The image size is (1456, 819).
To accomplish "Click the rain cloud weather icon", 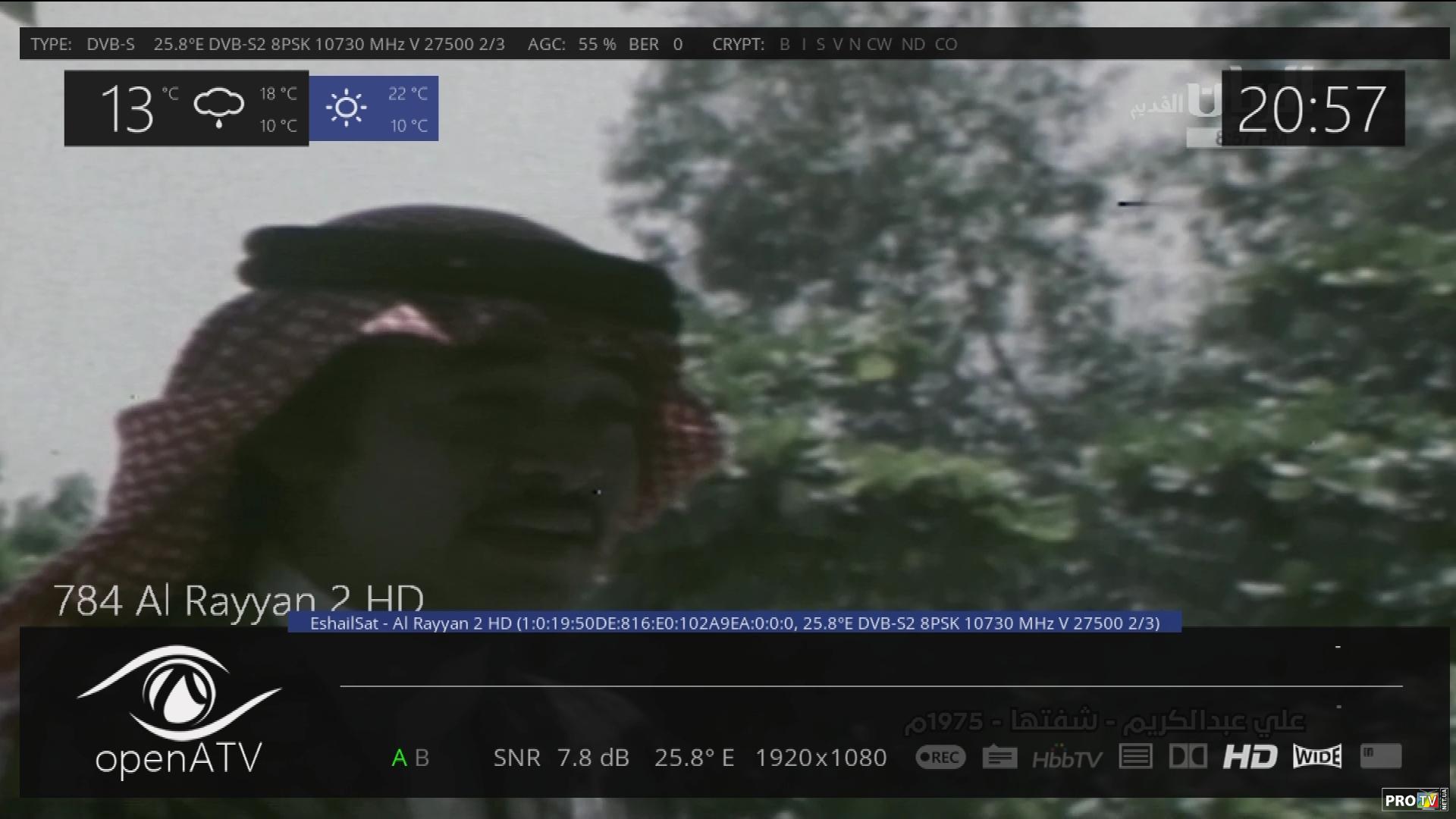I will (218, 108).
